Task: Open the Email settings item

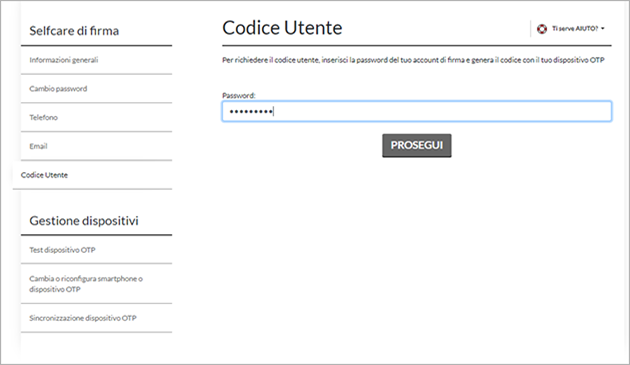Action: 96,146
